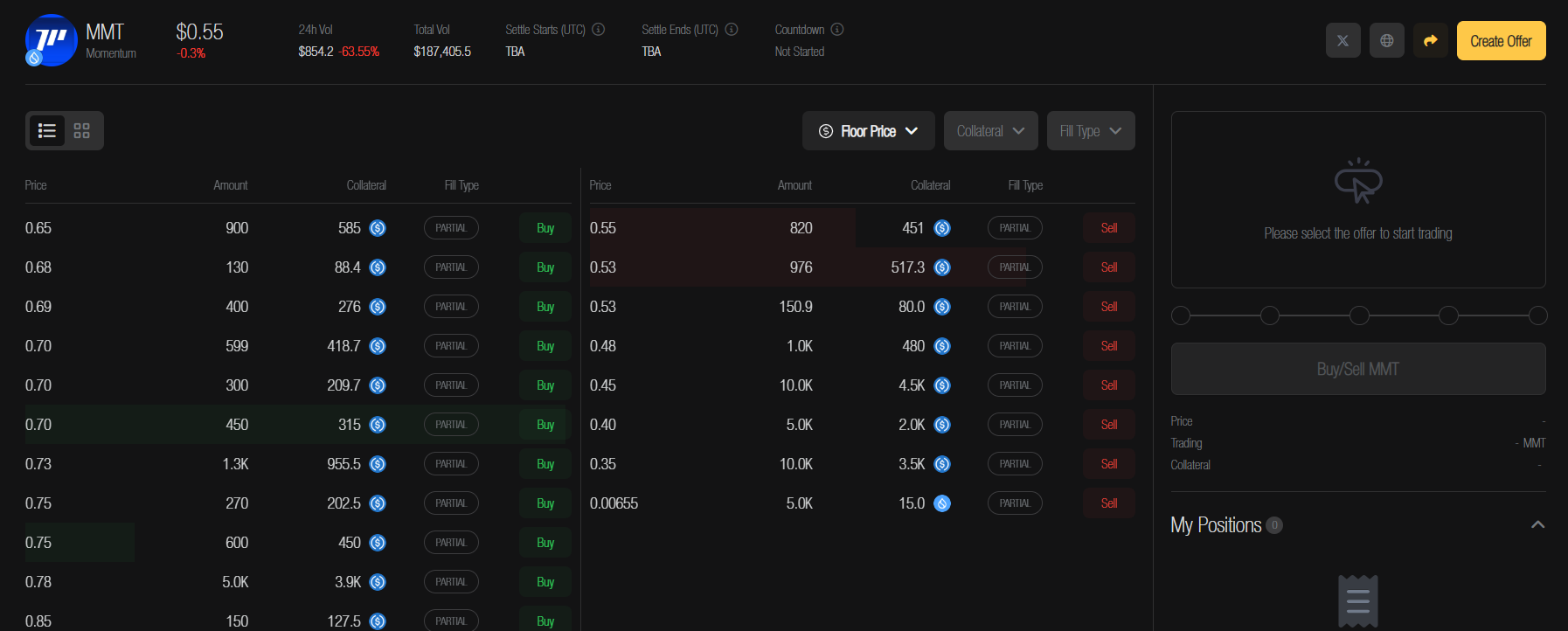Image resolution: width=1568 pixels, height=631 pixels.
Task: Set amount slider to middle stop
Action: point(1359,315)
